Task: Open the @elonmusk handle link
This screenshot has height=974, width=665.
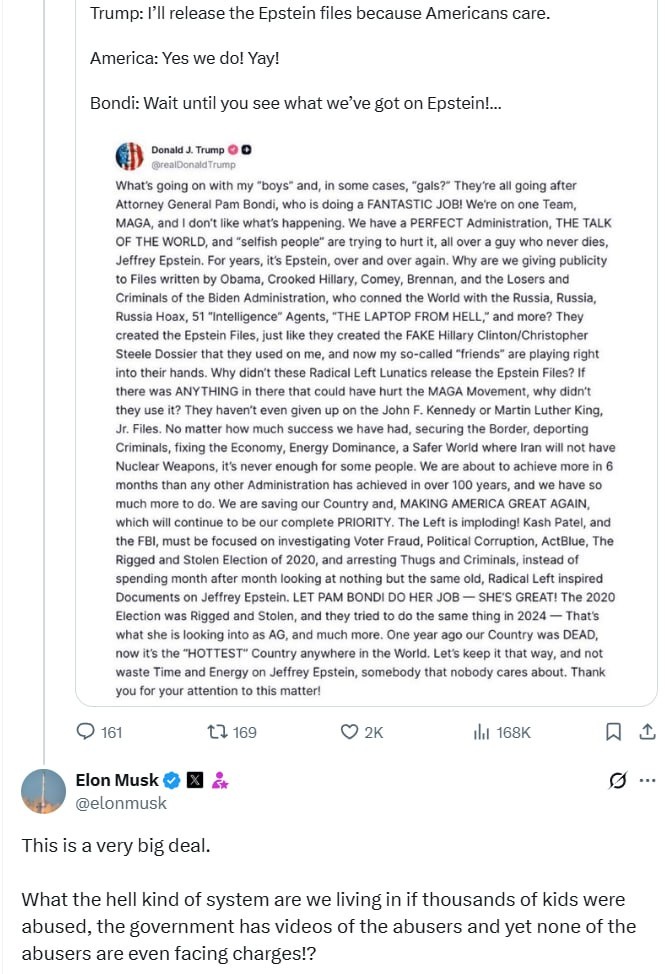Action: [121, 803]
